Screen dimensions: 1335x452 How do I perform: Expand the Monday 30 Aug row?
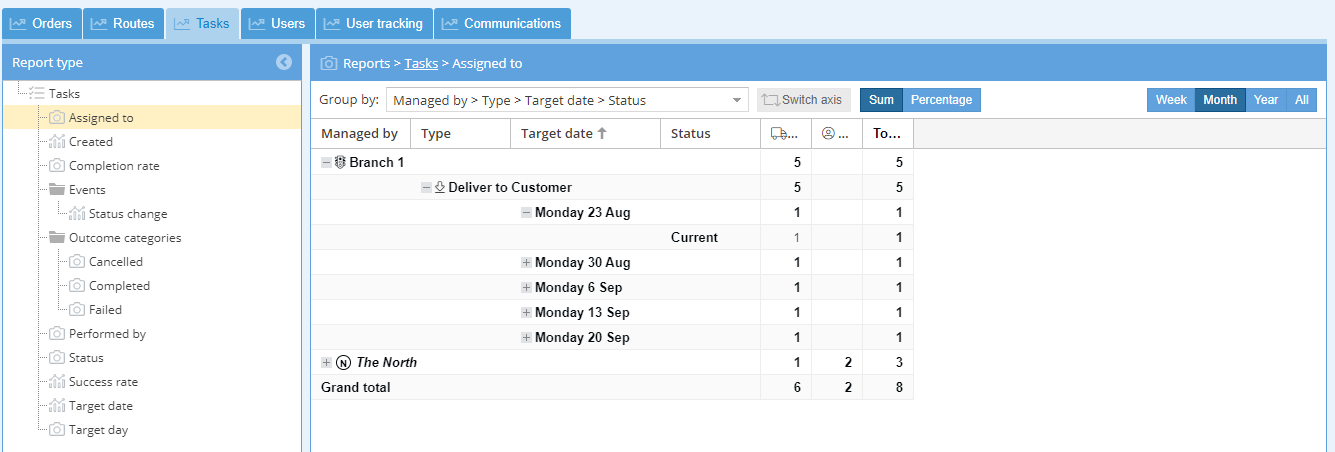[x=526, y=262]
